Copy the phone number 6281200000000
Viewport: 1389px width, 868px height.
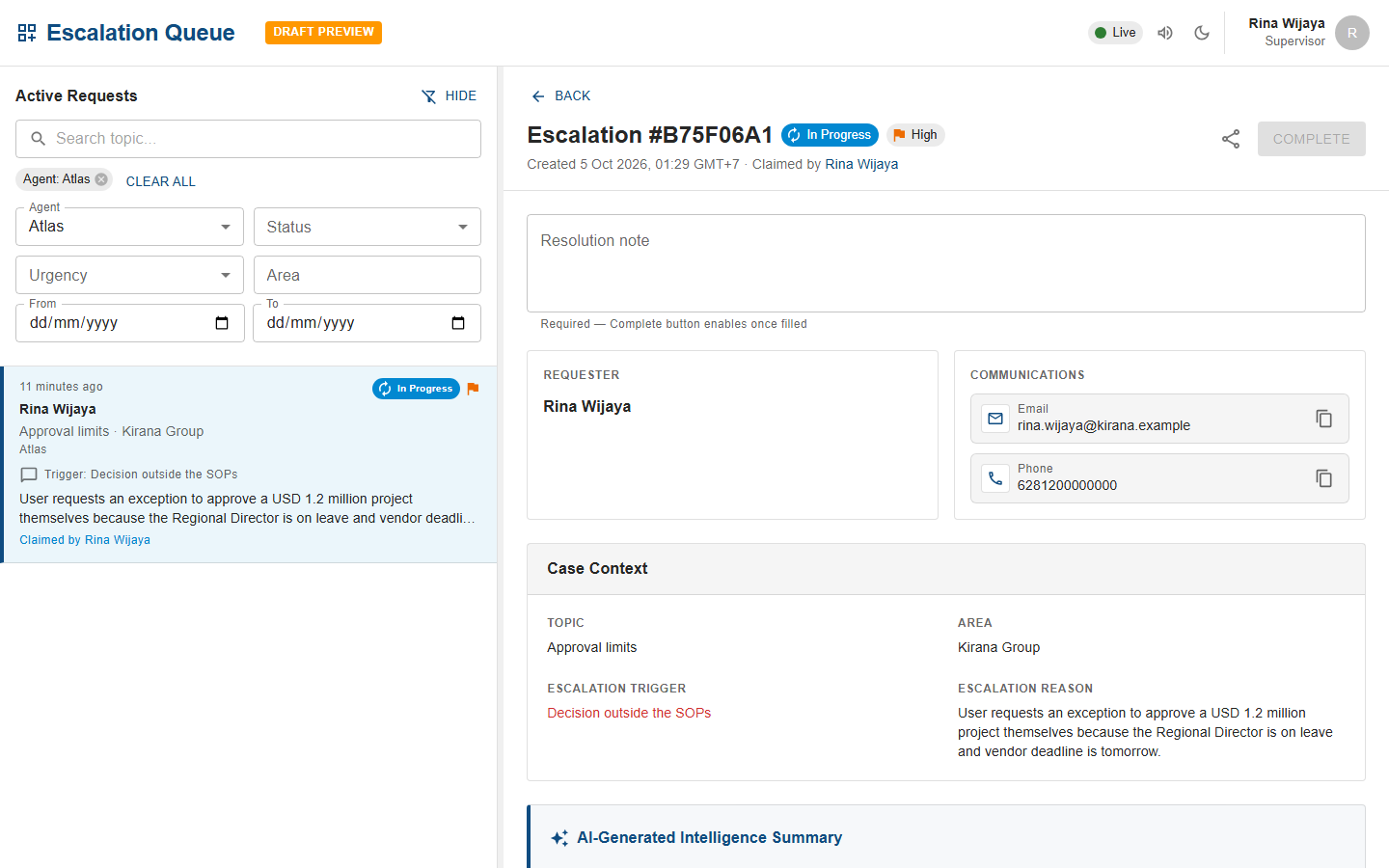click(x=1323, y=478)
